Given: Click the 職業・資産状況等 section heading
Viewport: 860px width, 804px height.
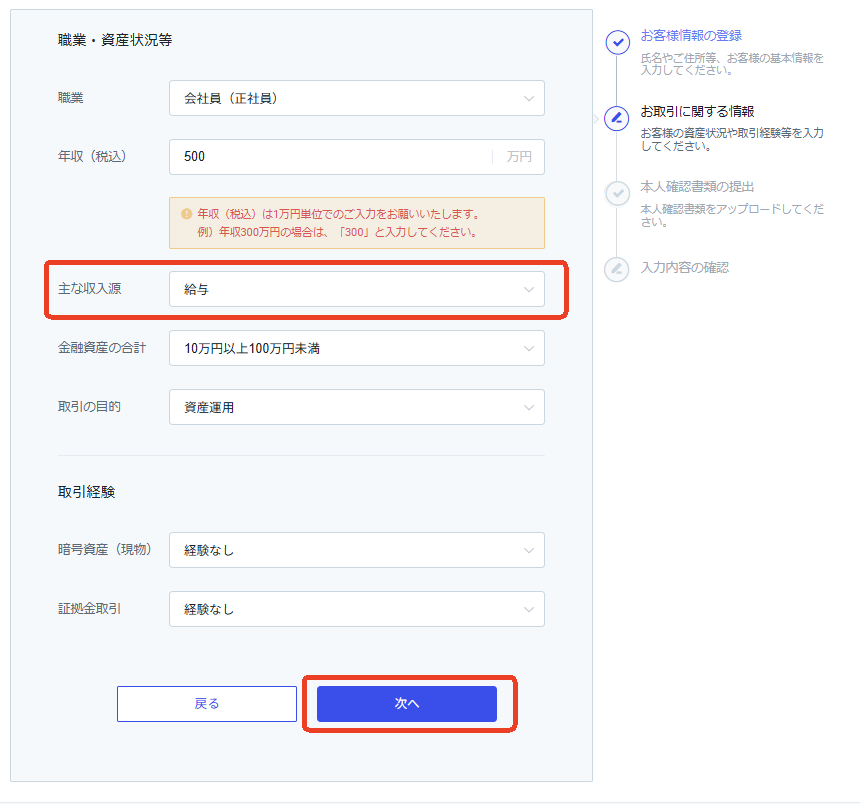Looking at the screenshot, I should coord(115,40).
